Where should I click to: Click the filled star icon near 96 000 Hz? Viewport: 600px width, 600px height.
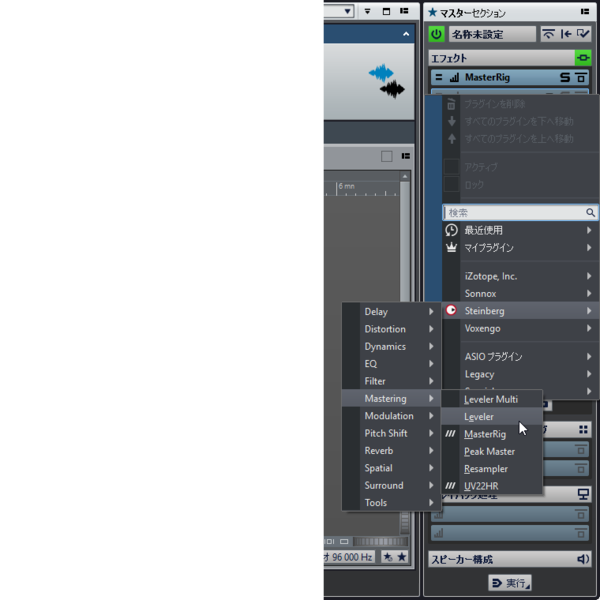click(x=402, y=557)
